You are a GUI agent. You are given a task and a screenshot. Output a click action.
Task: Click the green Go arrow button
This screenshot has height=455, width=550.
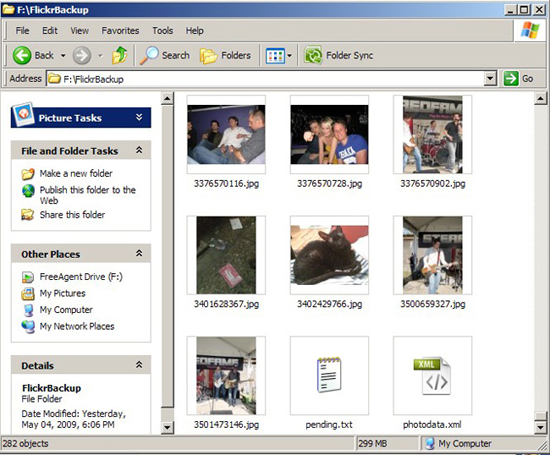click(511, 78)
